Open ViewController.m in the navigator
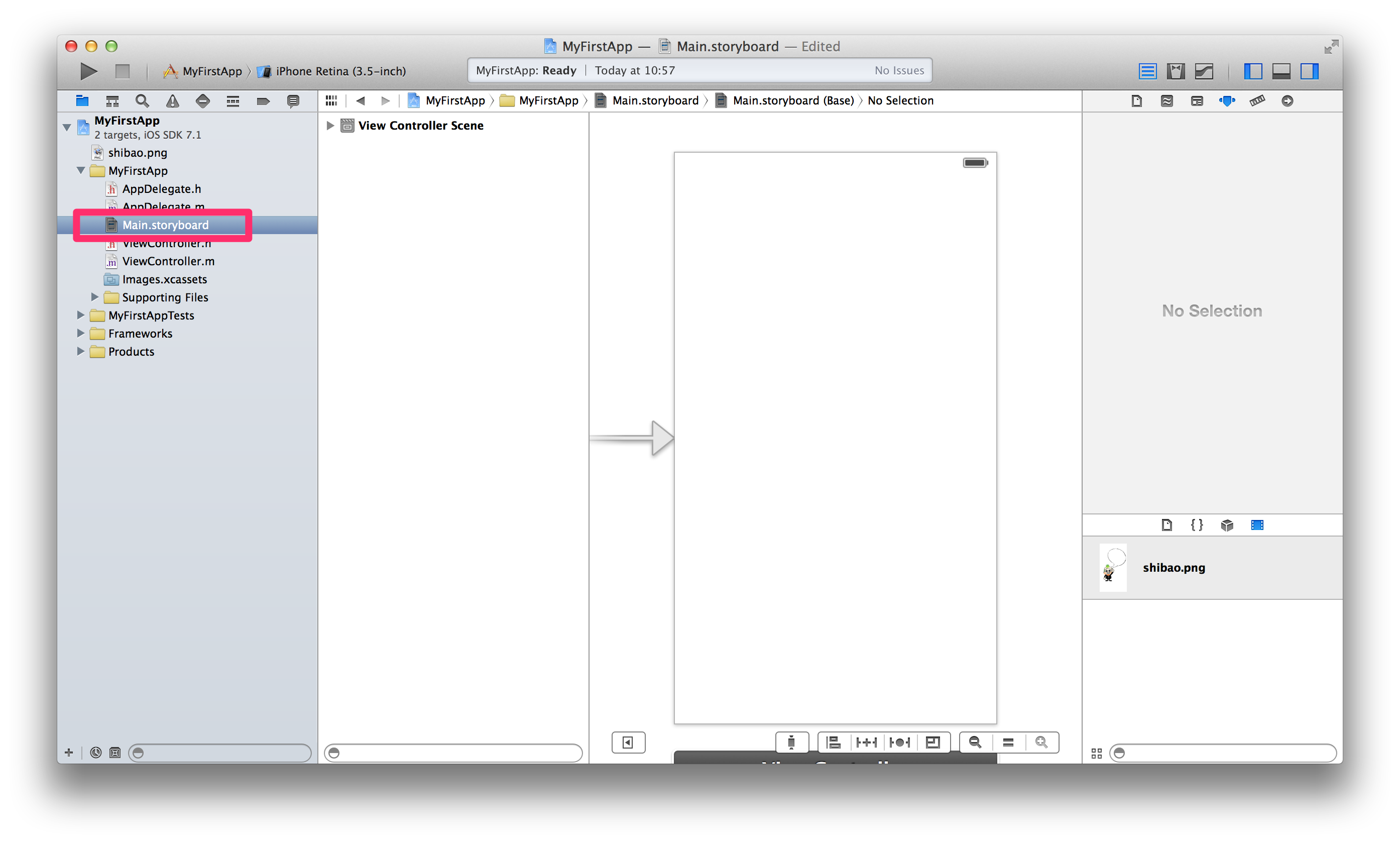 click(x=168, y=261)
